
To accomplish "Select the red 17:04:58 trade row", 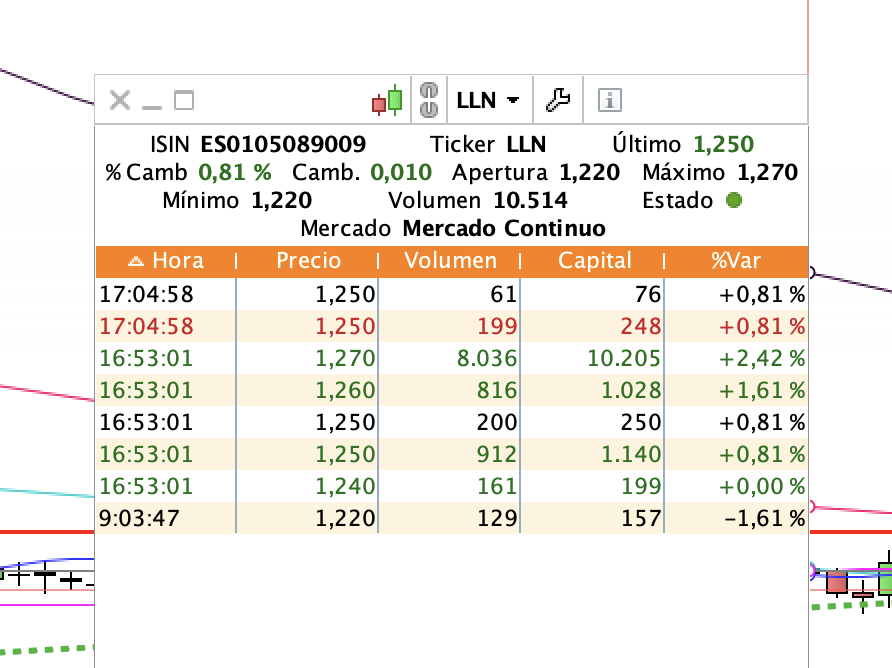I will (452, 326).
